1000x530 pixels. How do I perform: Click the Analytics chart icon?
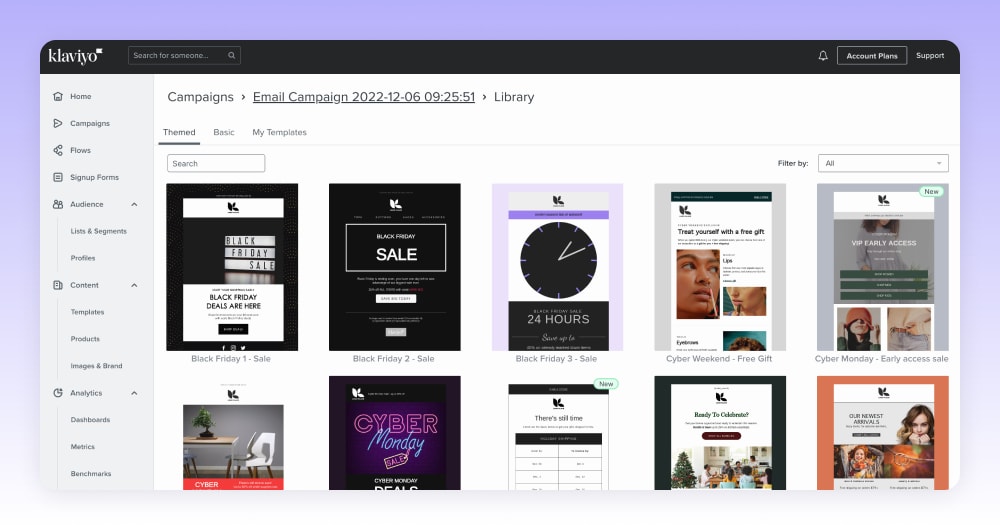(x=58, y=393)
